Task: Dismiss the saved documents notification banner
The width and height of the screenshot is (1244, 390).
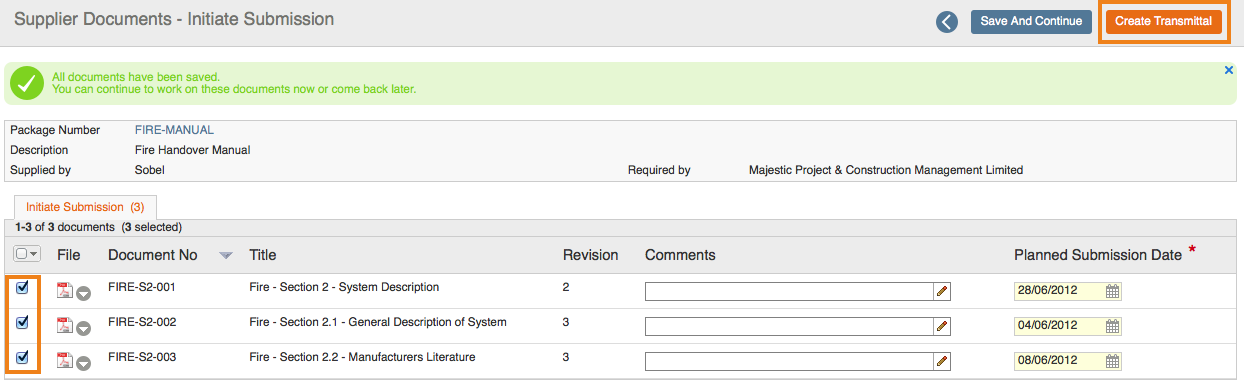Action: [1229, 70]
